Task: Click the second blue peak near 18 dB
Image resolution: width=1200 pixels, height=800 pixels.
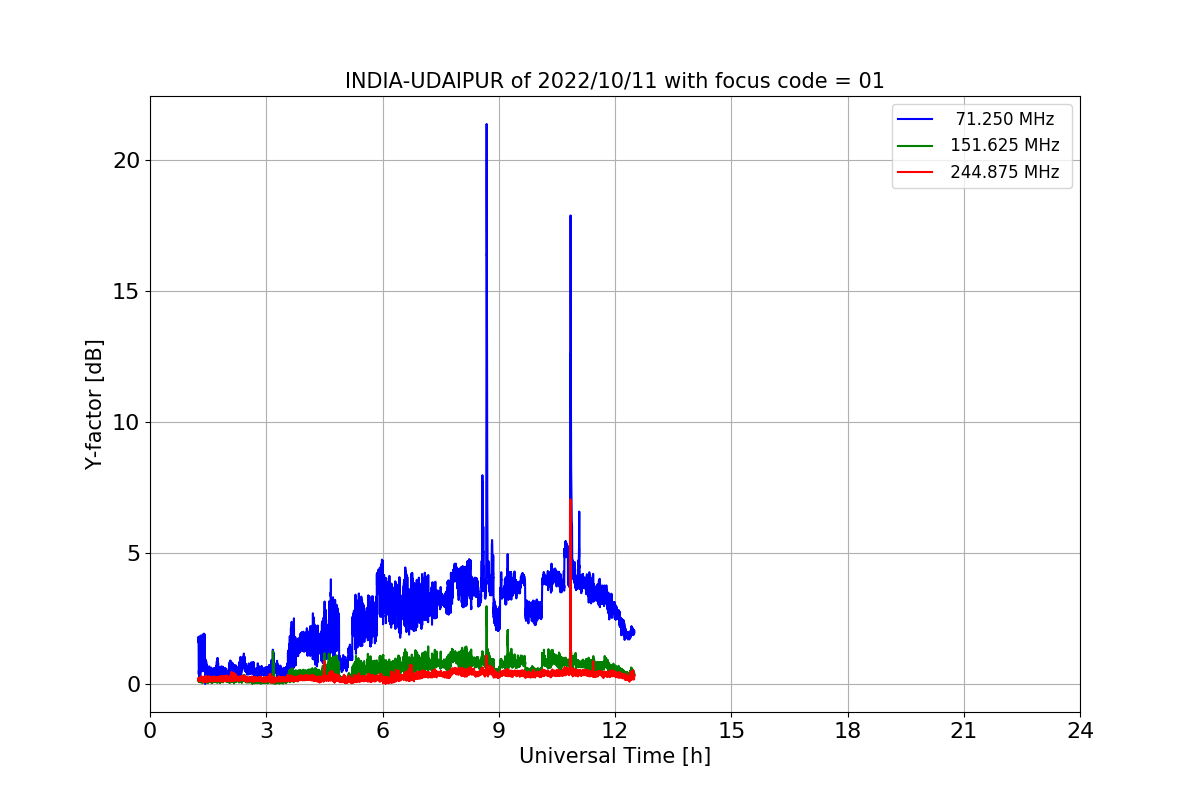Action: pyautogui.click(x=570, y=218)
